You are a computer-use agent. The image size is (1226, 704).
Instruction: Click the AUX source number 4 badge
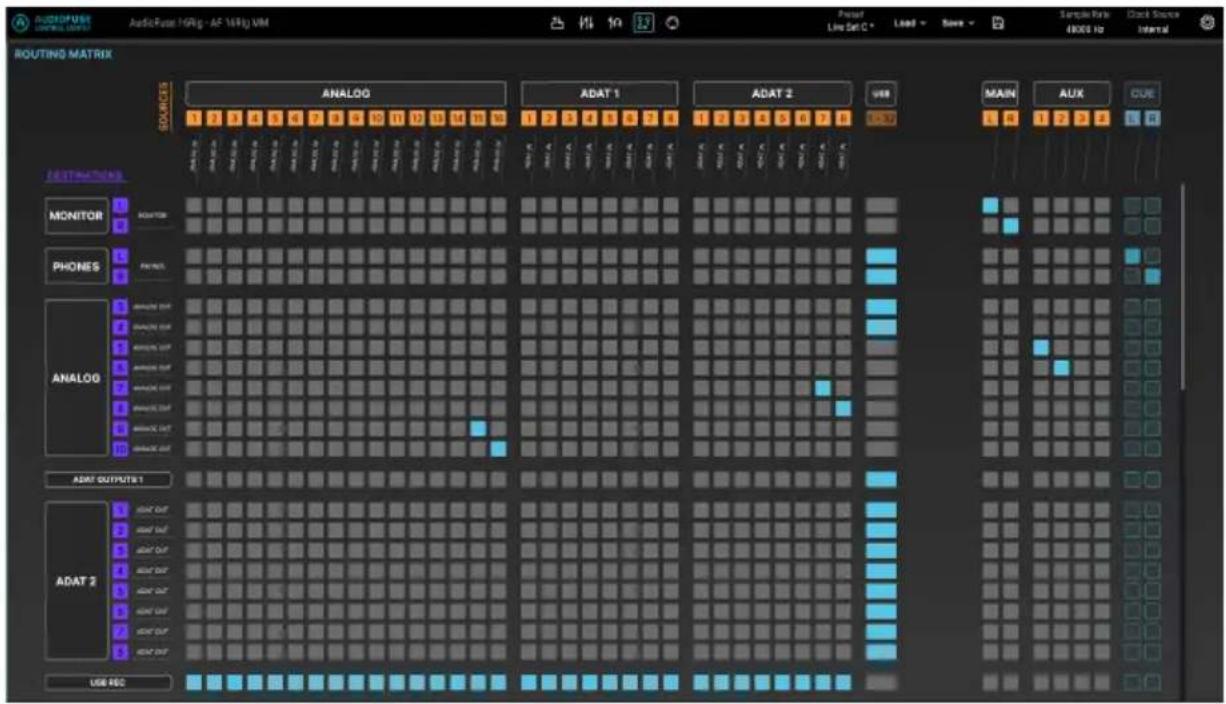pos(1102,119)
